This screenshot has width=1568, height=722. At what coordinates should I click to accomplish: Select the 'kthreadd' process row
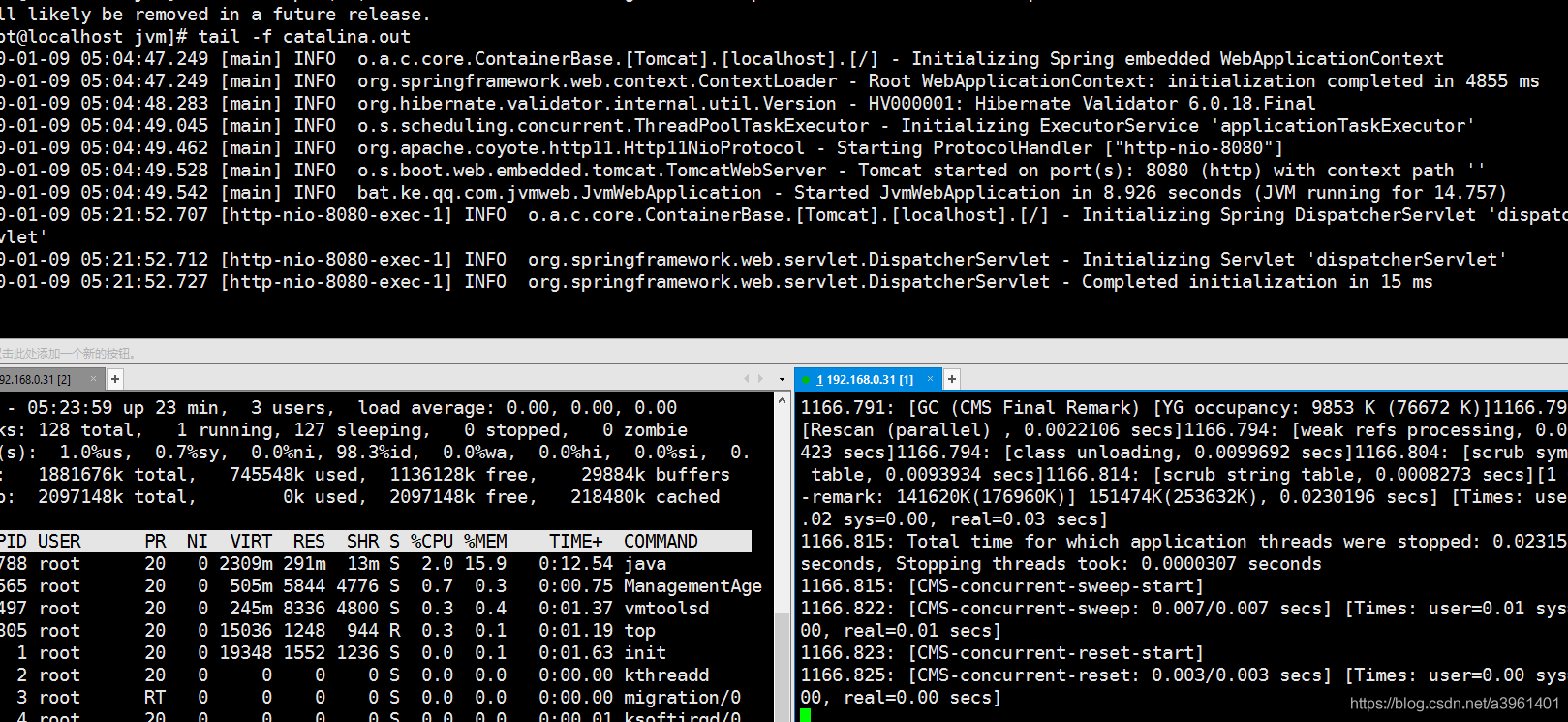click(376, 675)
